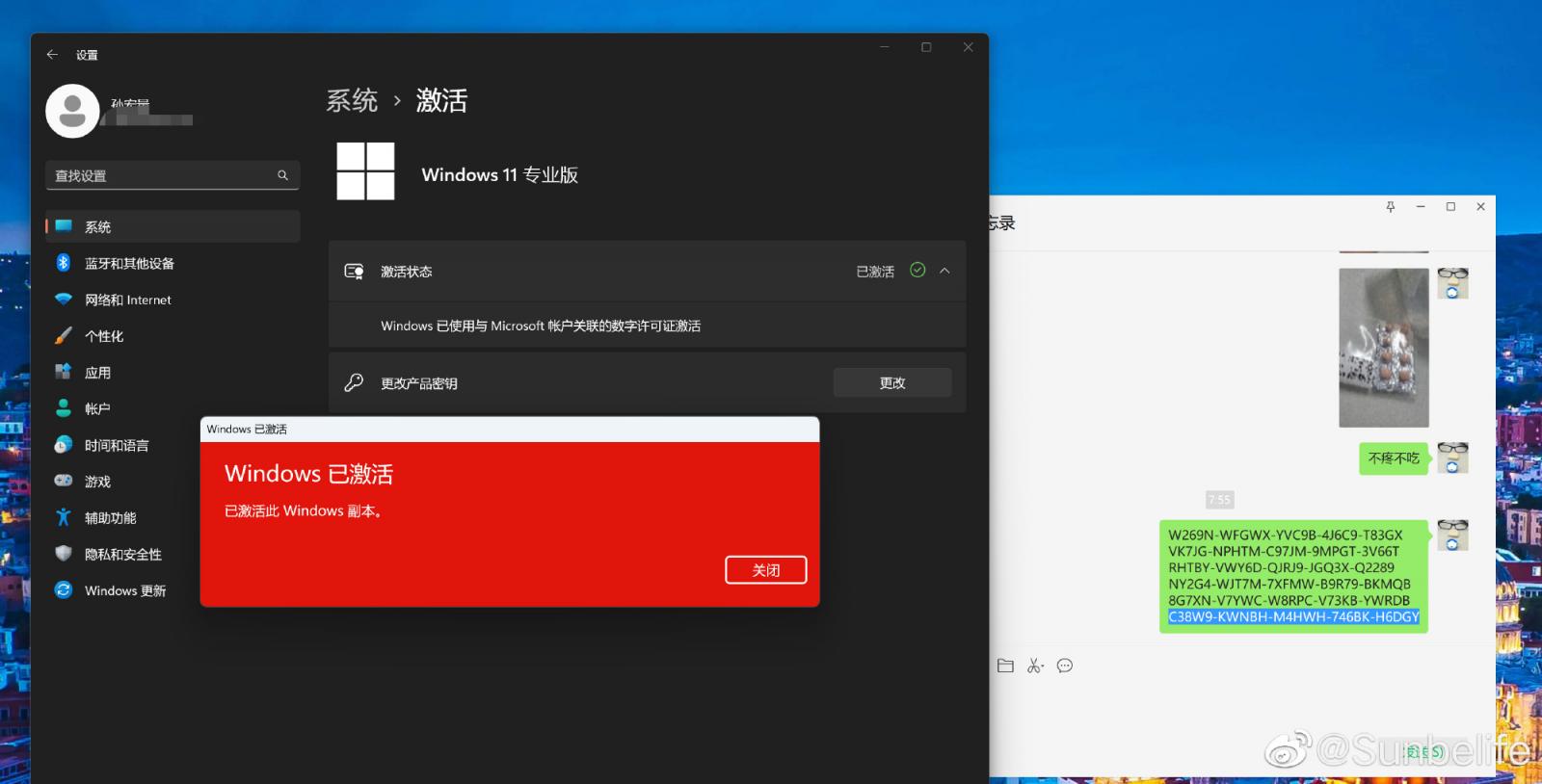
Task: Click the apps icon in sidebar
Action: [64, 372]
